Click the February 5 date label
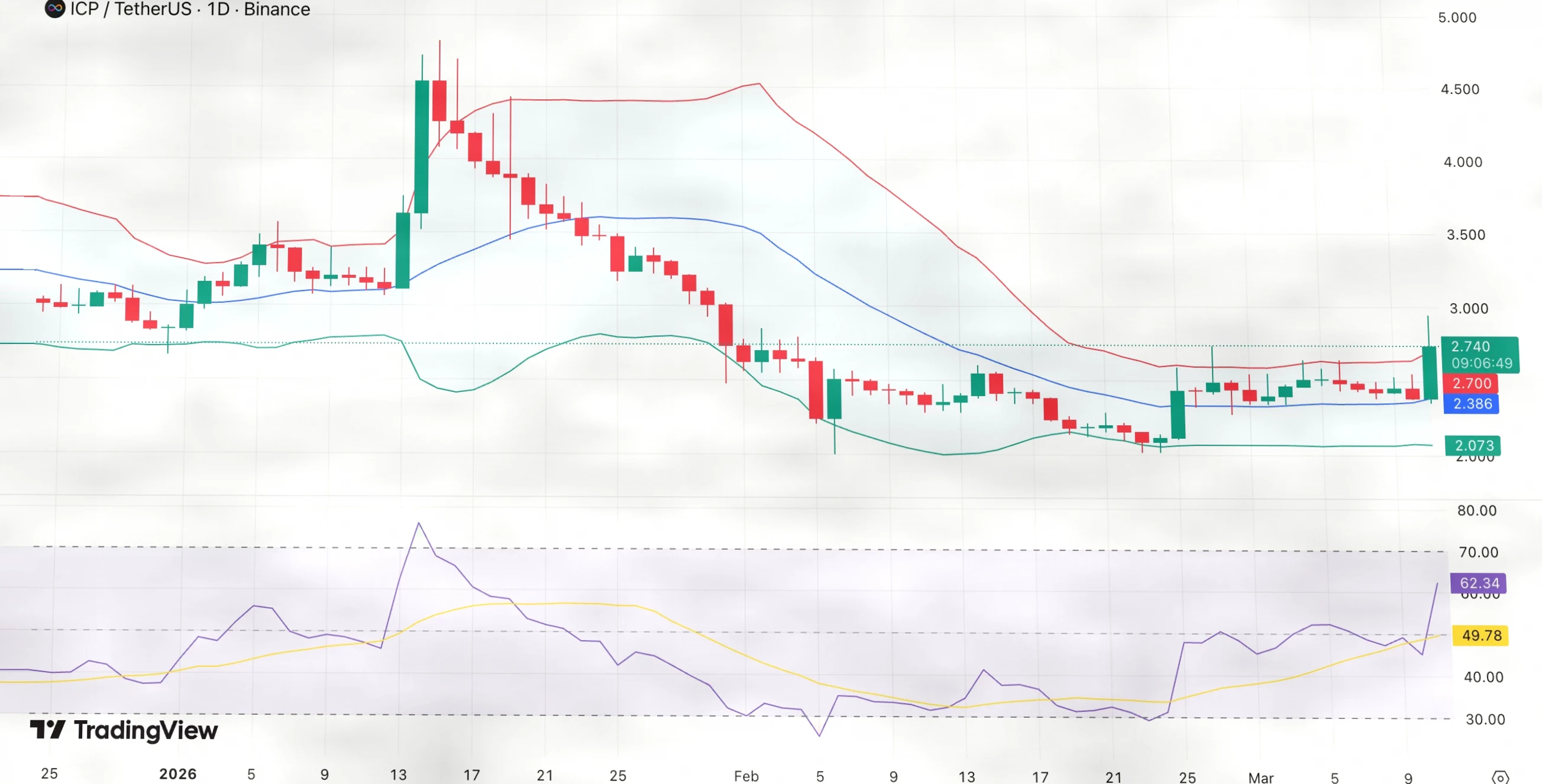The width and height of the screenshot is (1542, 784). pos(820,776)
